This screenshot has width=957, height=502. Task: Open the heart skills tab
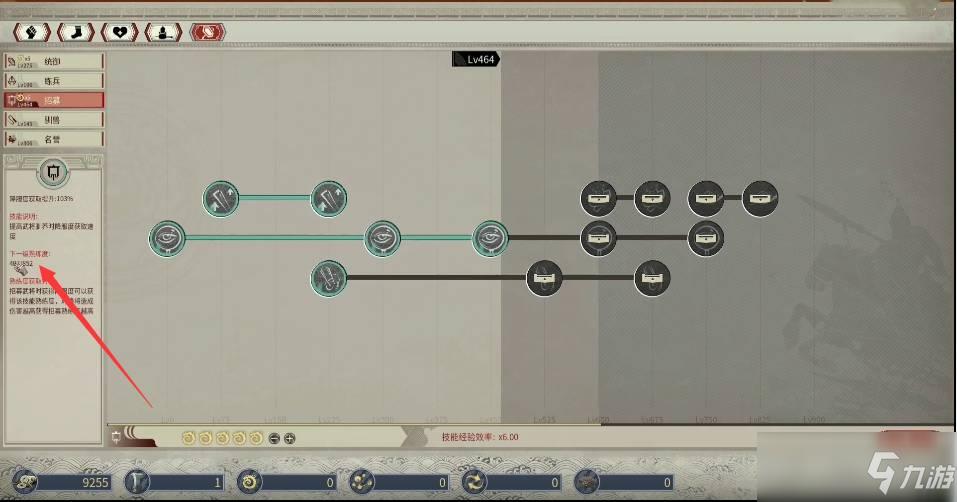(120, 32)
